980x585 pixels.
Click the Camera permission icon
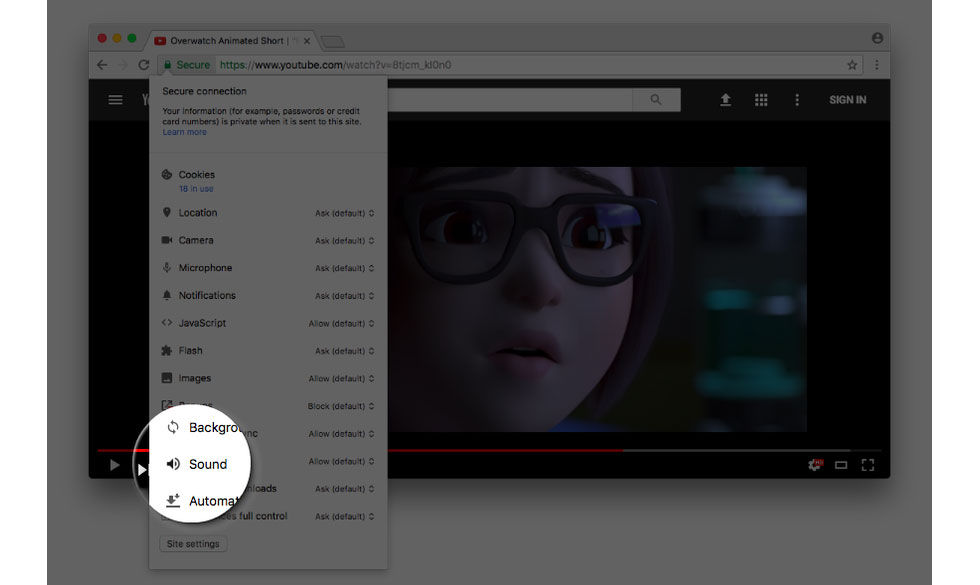point(167,240)
